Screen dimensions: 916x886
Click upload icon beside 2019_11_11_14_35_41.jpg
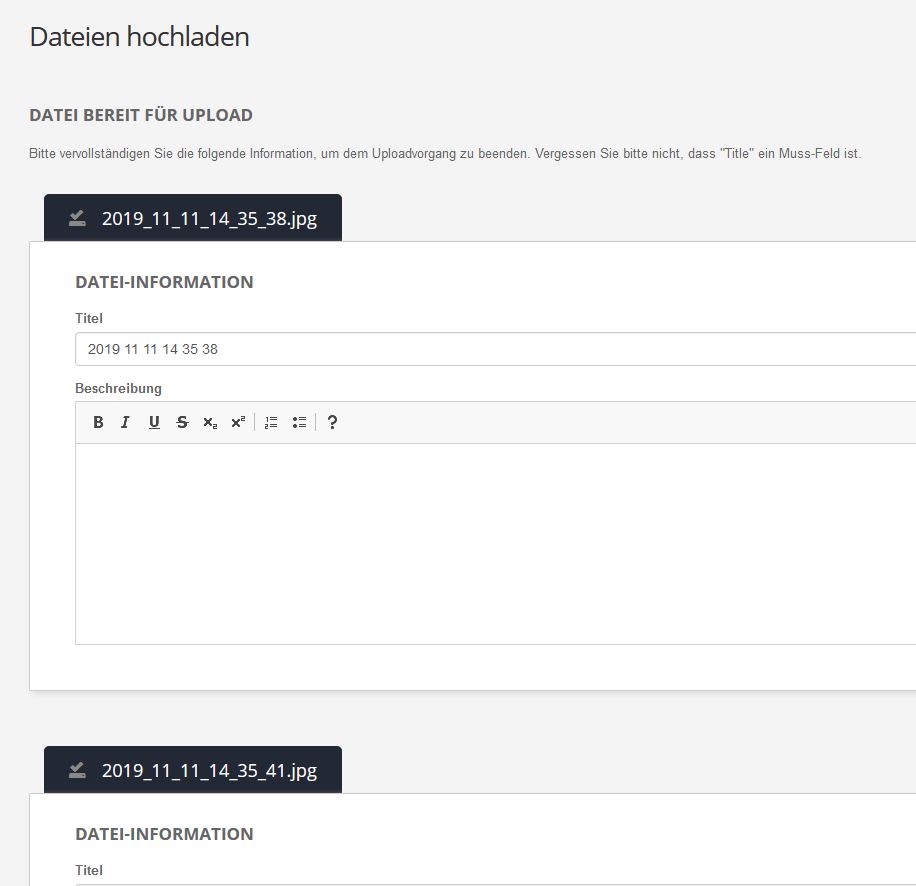pyautogui.click(x=77, y=770)
